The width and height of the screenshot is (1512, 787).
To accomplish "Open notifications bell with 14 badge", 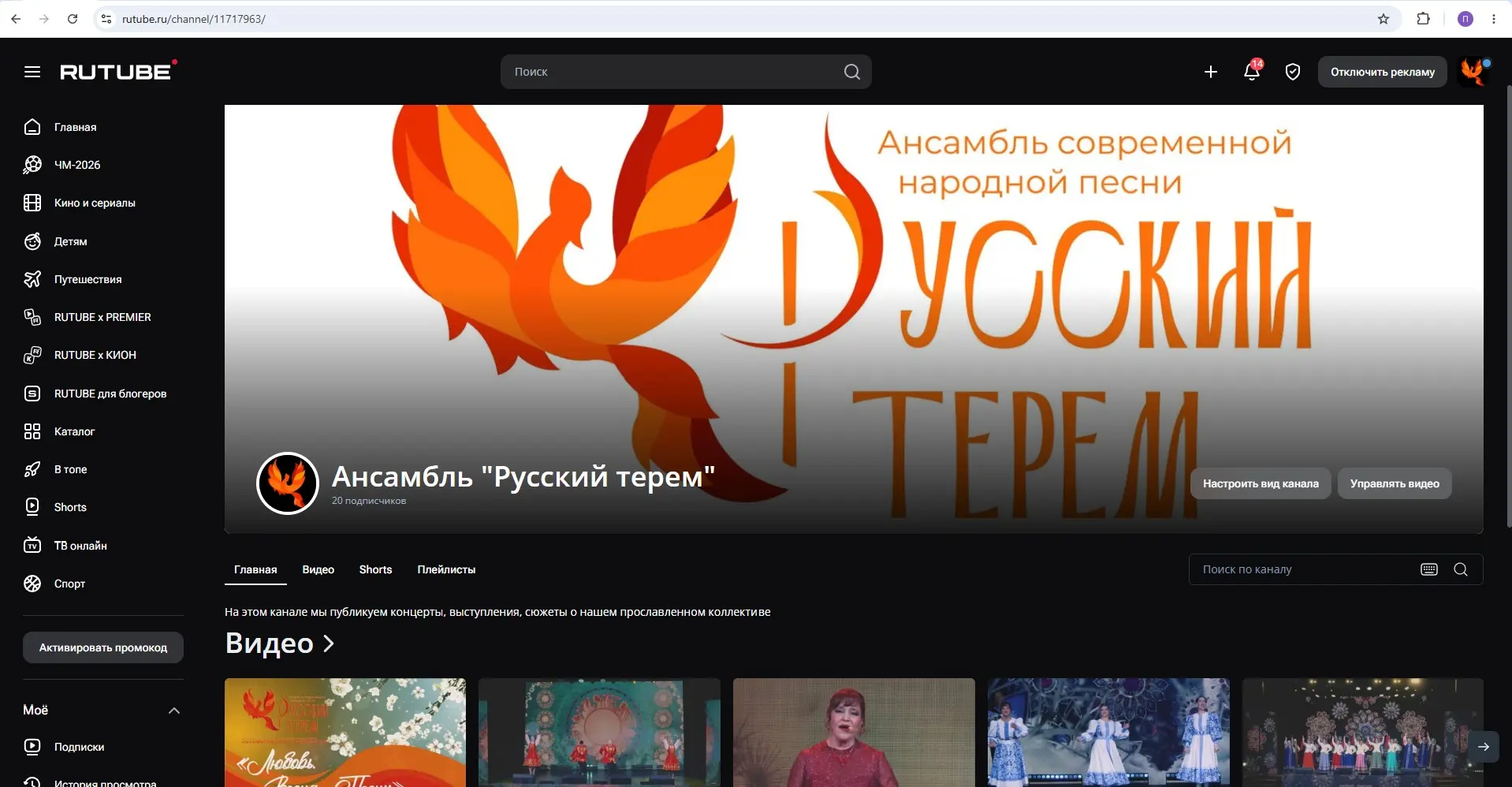I will point(1252,71).
